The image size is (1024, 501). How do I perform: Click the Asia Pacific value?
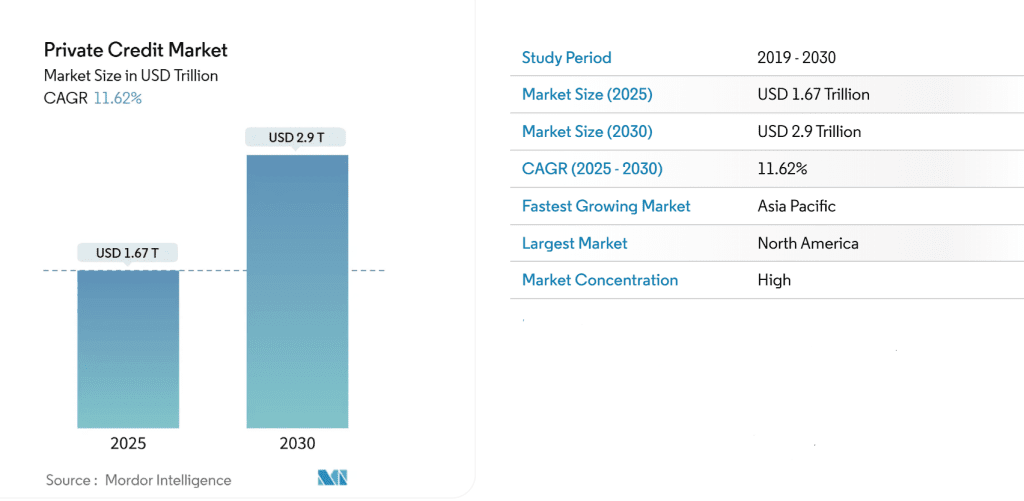tap(796, 206)
